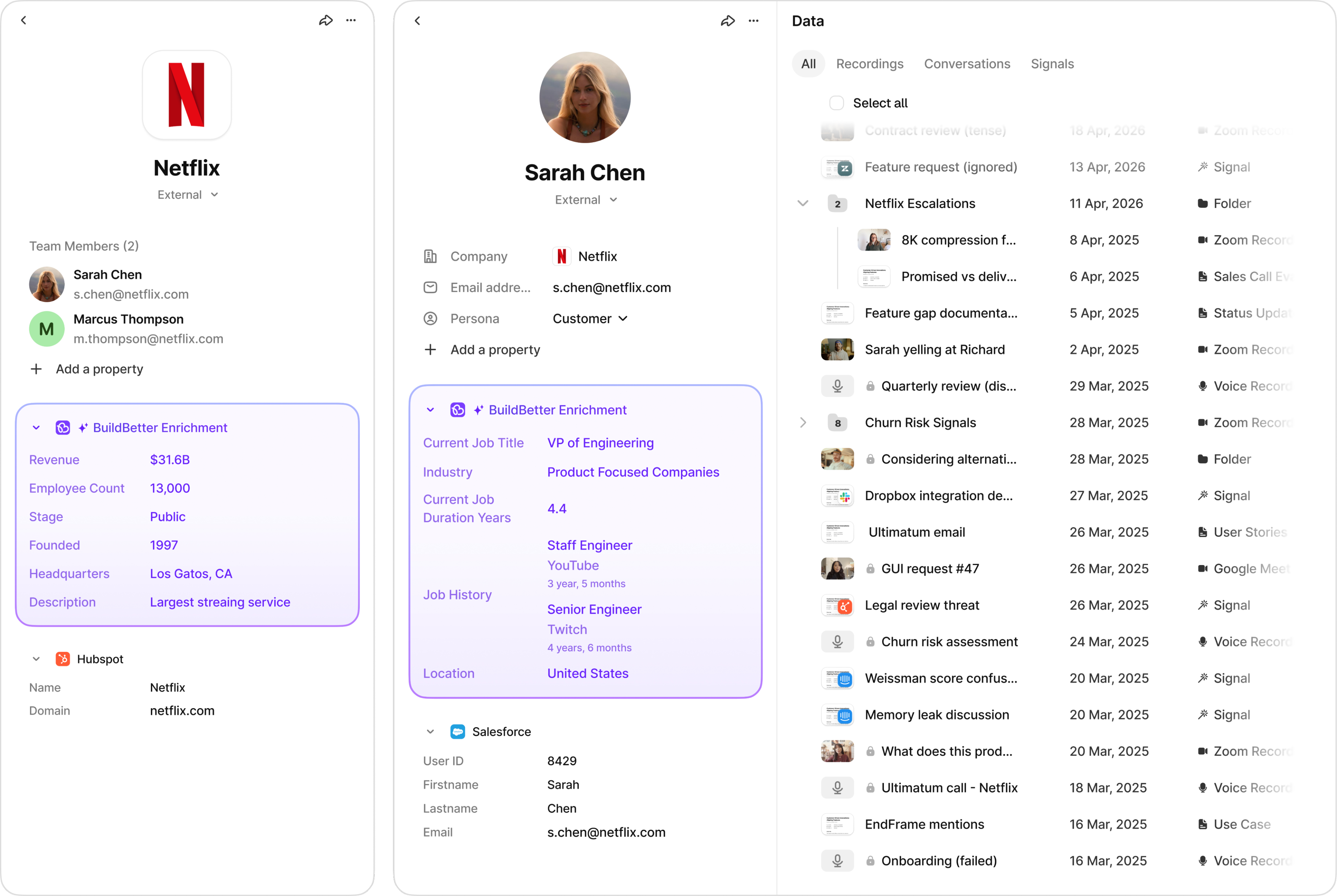Image resolution: width=1337 pixels, height=896 pixels.
Task: Open the External dropdown under Netflix
Action: click(187, 195)
